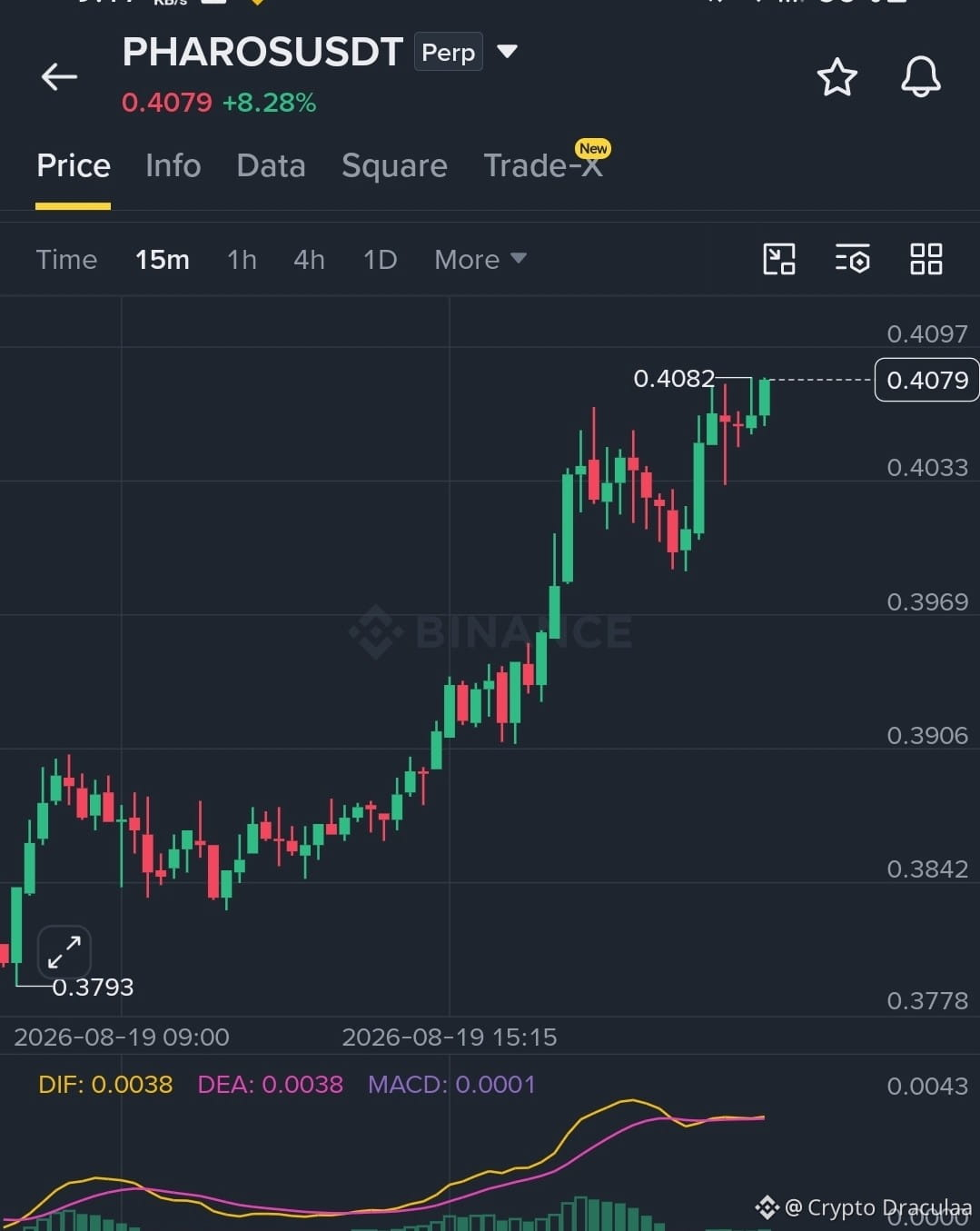The image size is (980, 1231).
Task: Tap the 0.3842 axis price label
Action: tap(927, 869)
